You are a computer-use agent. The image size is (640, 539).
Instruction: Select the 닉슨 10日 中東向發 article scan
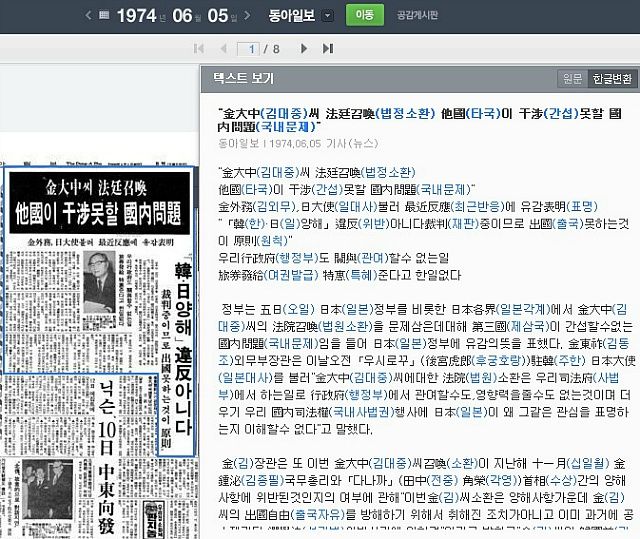pyautogui.click(x=107, y=457)
